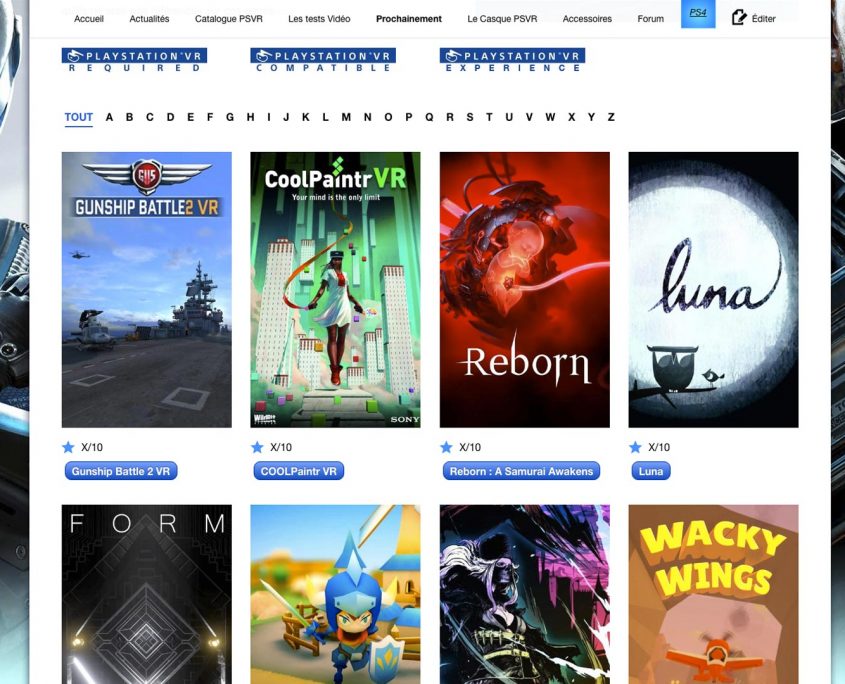This screenshot has width=845, height=684.
Task: Click the star icon under Reborn cover
Action: click(x=446, y=447)
